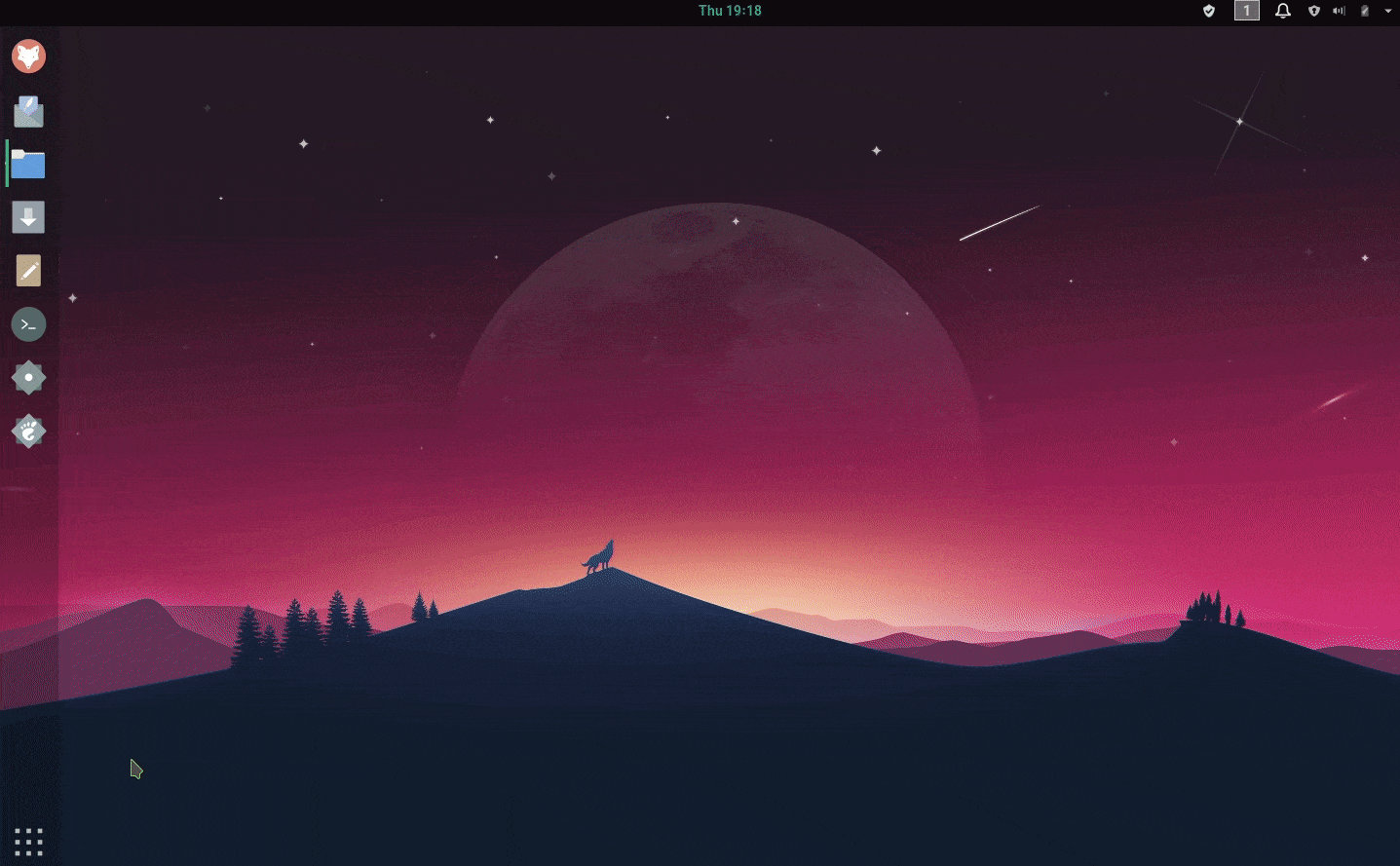Open the workspace indicator numbered 1
The width and height of the screenshot is (1400, 866).
point(1246,11)
